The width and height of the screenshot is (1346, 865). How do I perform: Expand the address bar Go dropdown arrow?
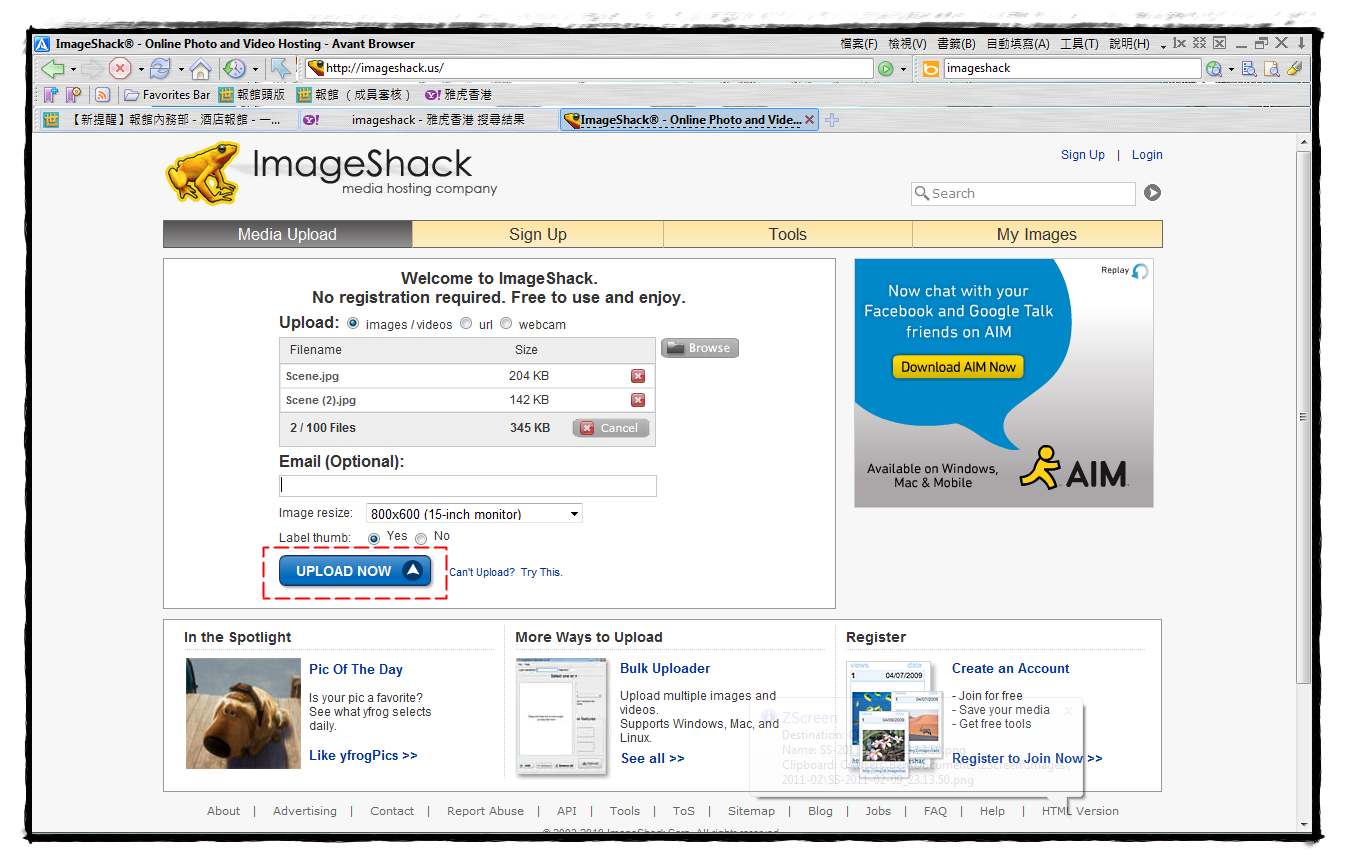pos(903,70)
